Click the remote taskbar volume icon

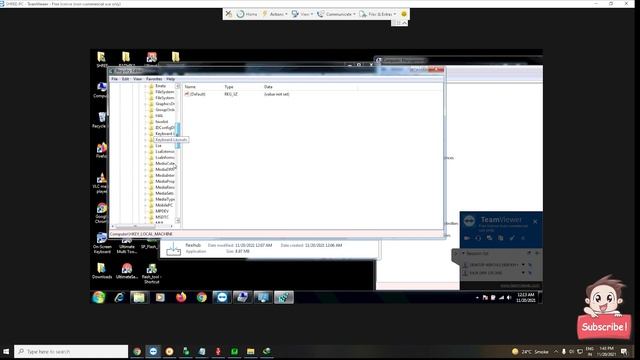[x=509, y=298]
